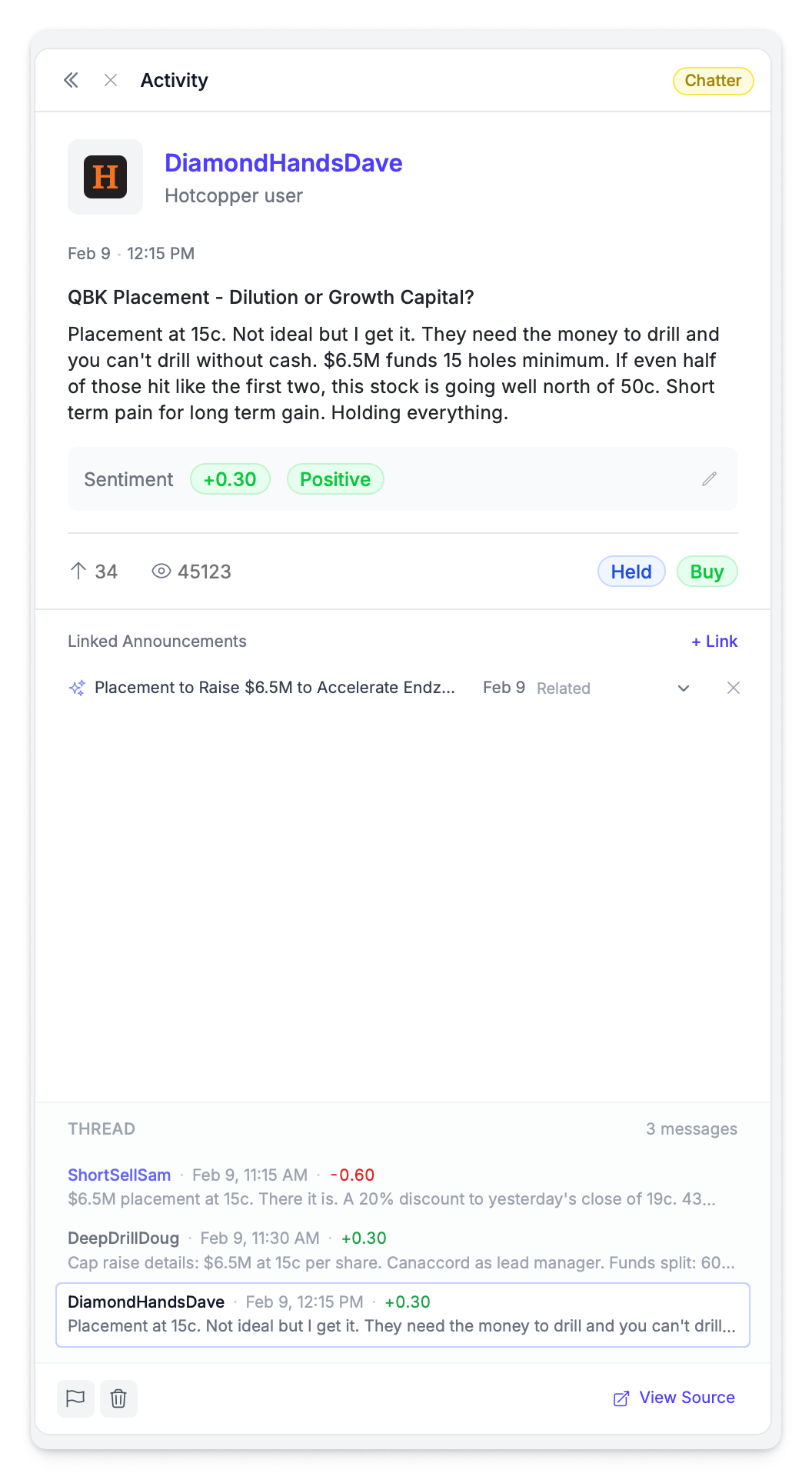Image resolution: width=812 pixels, height=1480 pixels.
Task: Click the AI sparkle icon beside announcement
Action: tap(77, 688)
